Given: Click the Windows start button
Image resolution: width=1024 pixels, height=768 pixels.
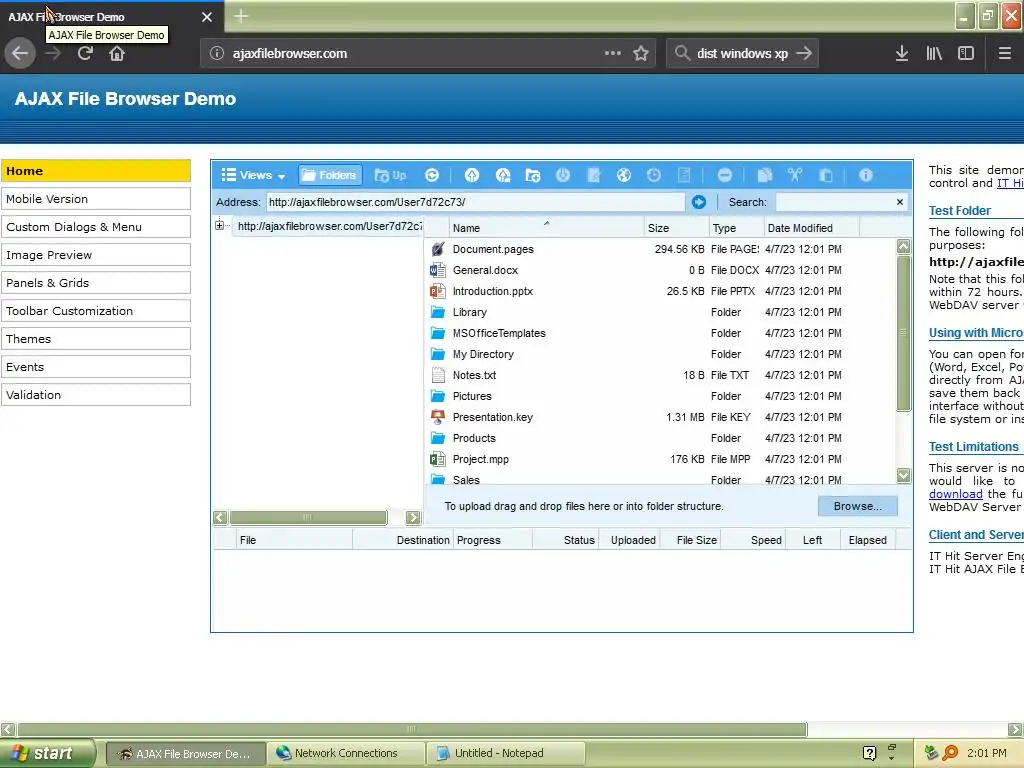Looking at the screenshot, I should [x=48, y=753].
